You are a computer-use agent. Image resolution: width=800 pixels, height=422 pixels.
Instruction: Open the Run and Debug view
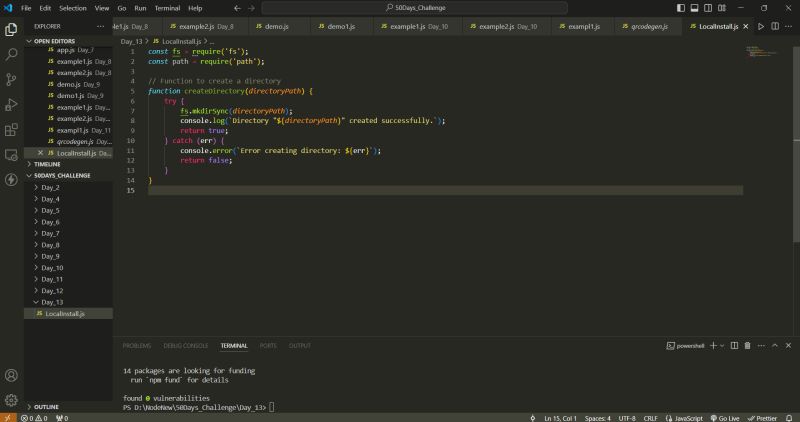[x=11, y=104]
